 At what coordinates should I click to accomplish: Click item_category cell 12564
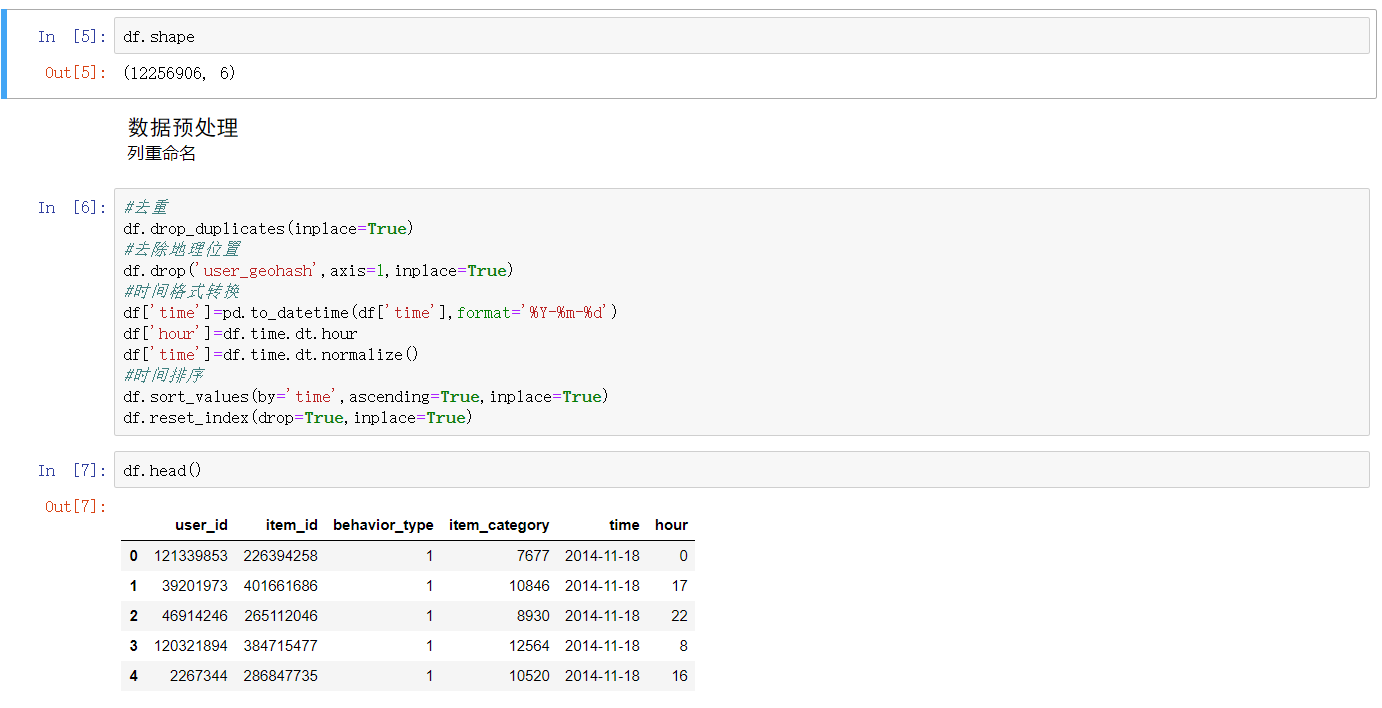pos(530,646)
